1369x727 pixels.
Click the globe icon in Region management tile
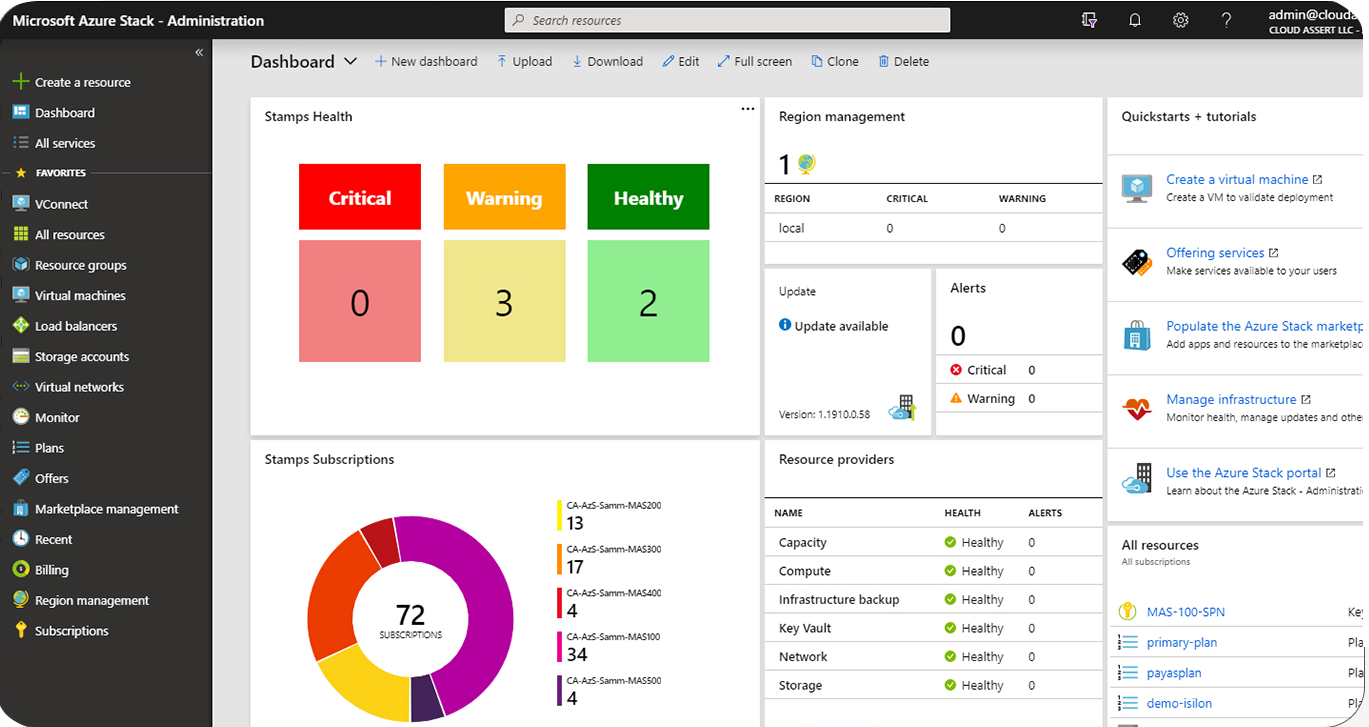tap(806, 163)
